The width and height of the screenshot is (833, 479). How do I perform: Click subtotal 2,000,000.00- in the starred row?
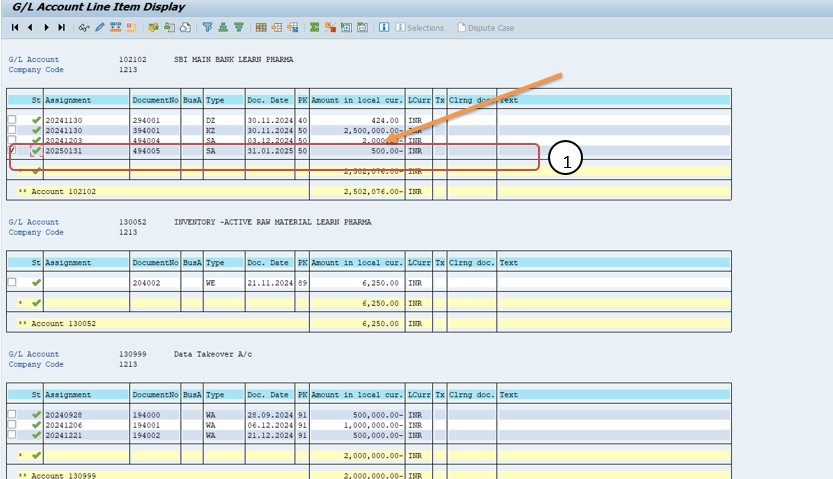373,456
